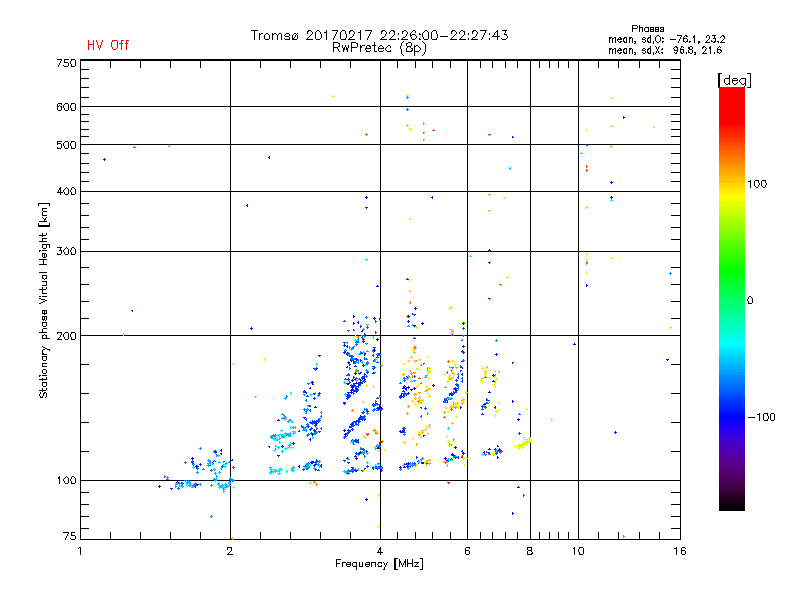Select the Tromsø date and time title
The image size is (800, 600).
[x=379, y=35]
